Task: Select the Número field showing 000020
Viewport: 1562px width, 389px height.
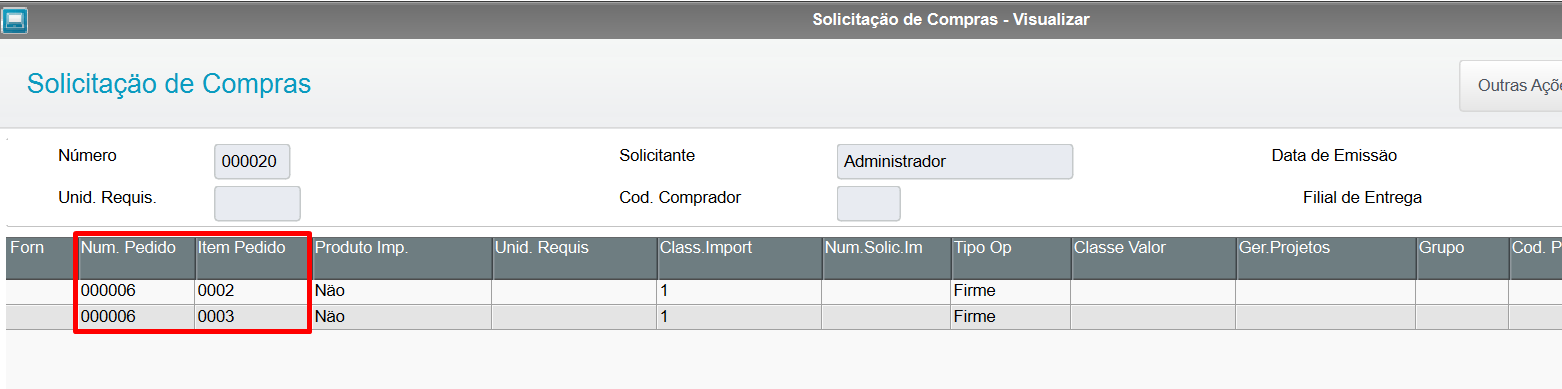Action: coord(252,161)
